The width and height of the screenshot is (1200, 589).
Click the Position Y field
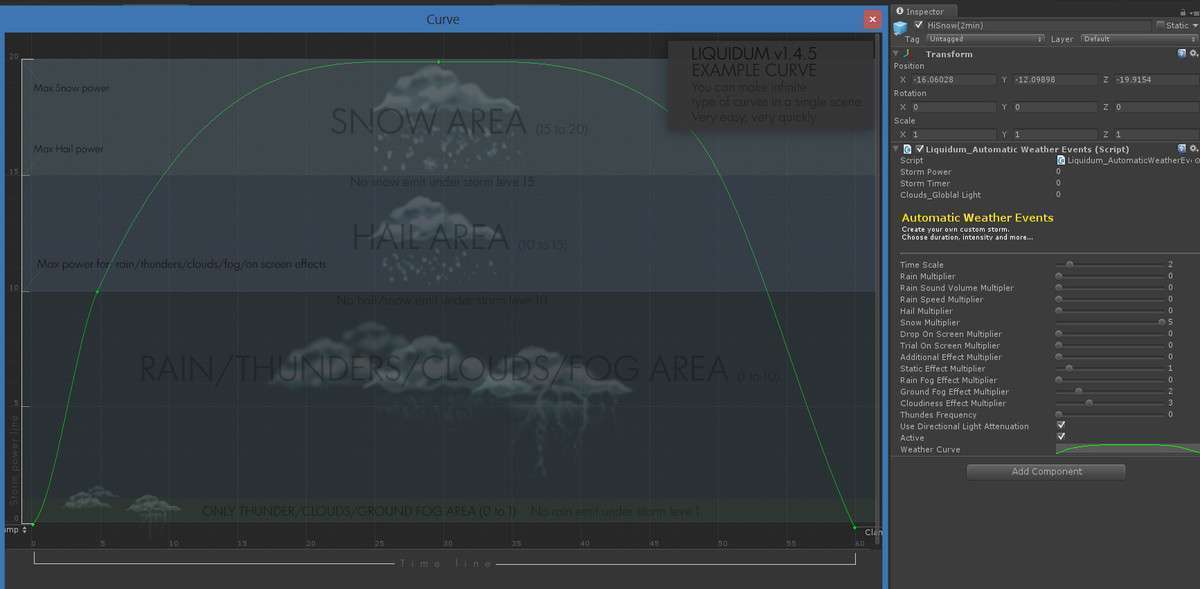pos(1055,80)
